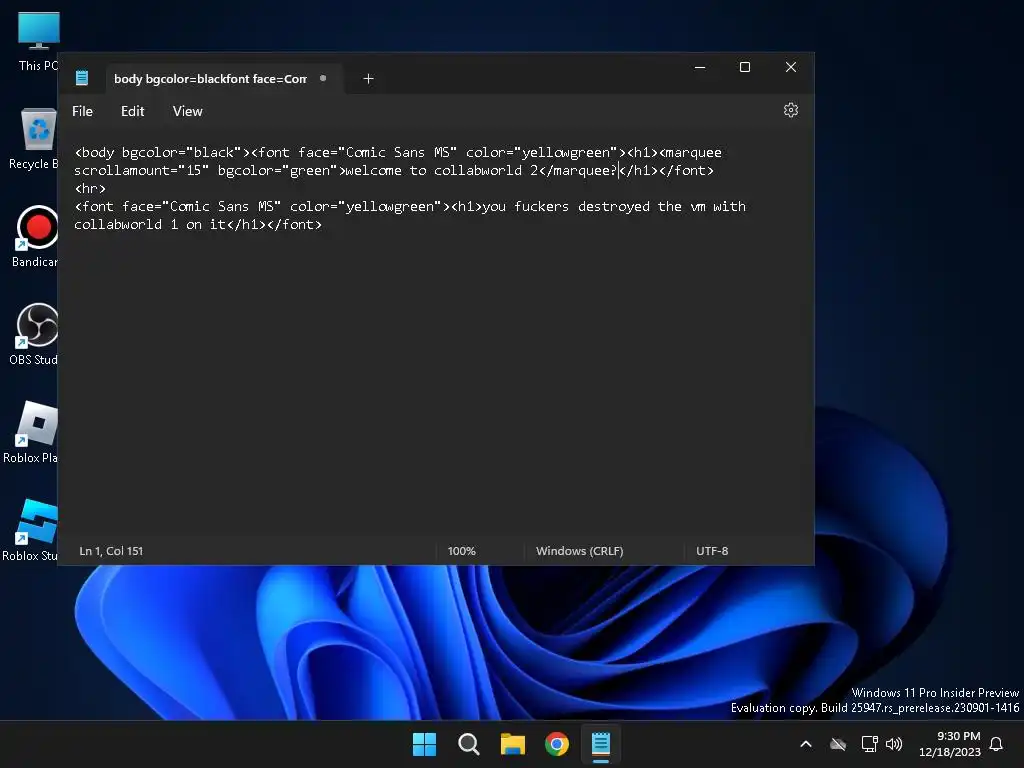Open the View menu in Notepad
Viewport: 1024px width, 768px height.
tap(187, 111)
